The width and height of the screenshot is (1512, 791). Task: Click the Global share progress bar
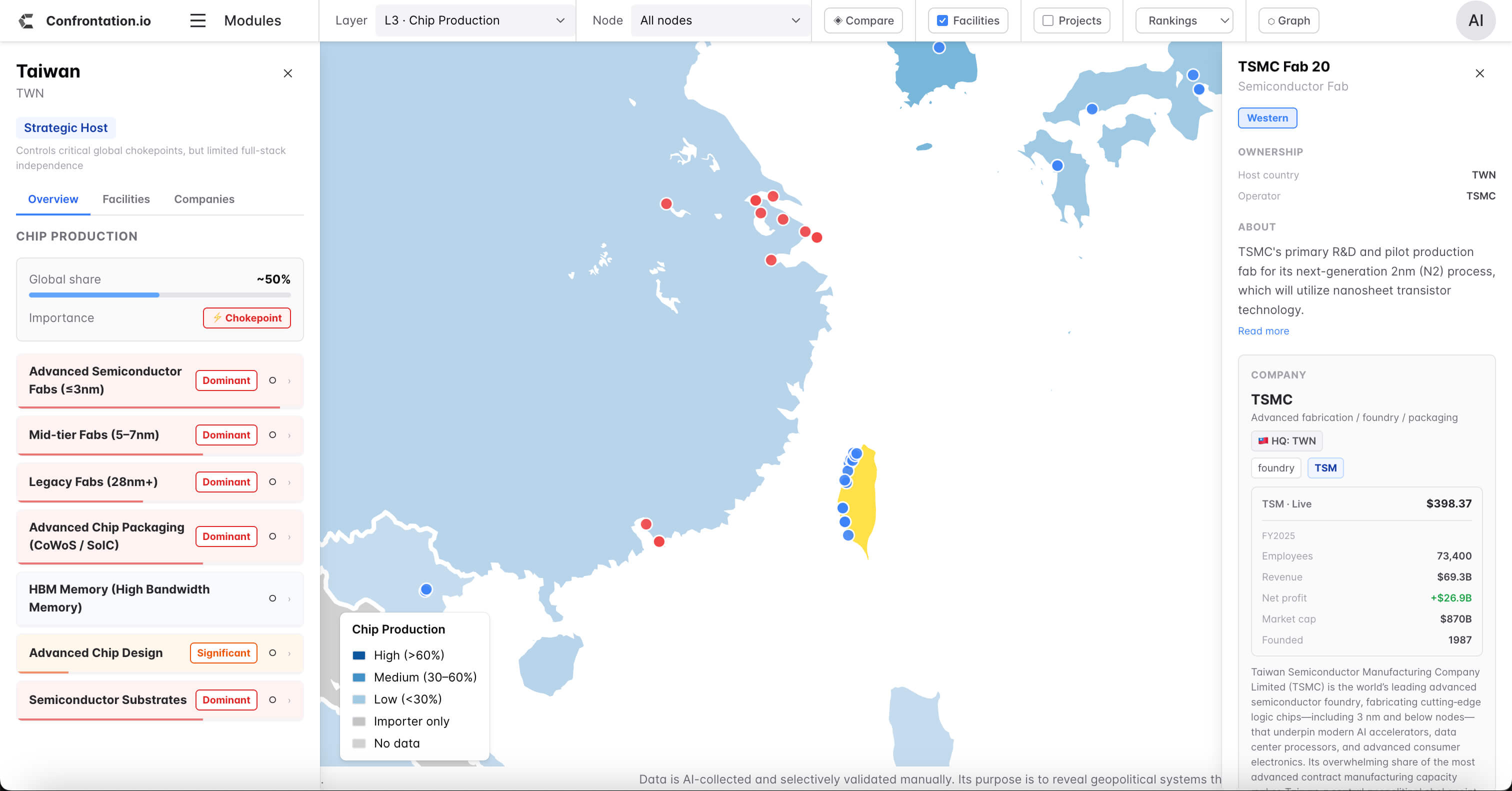pos(159,295)
